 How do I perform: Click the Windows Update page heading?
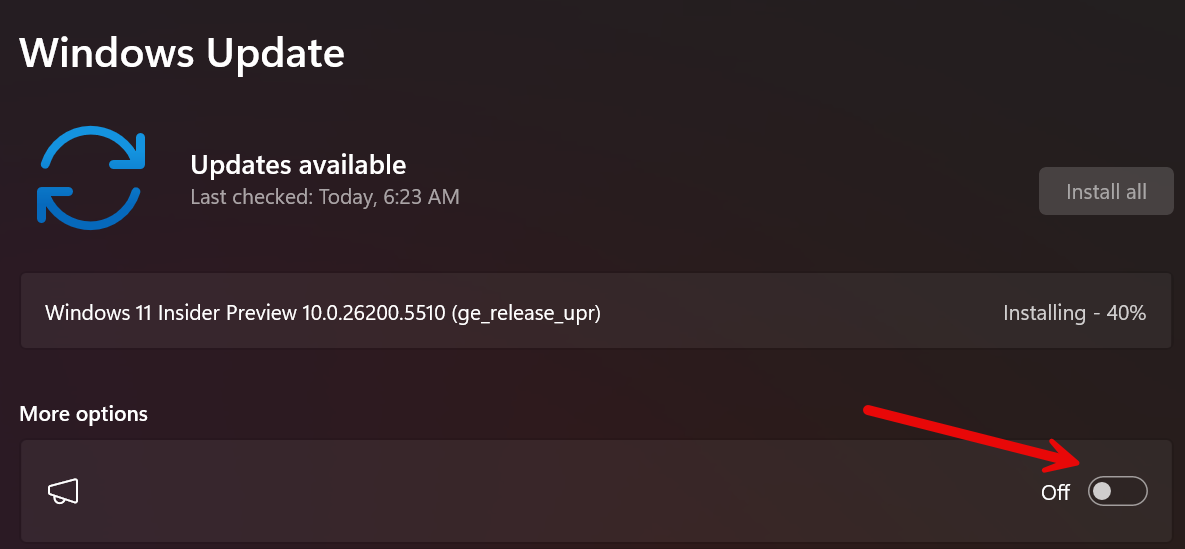click(x=182, y=53)
